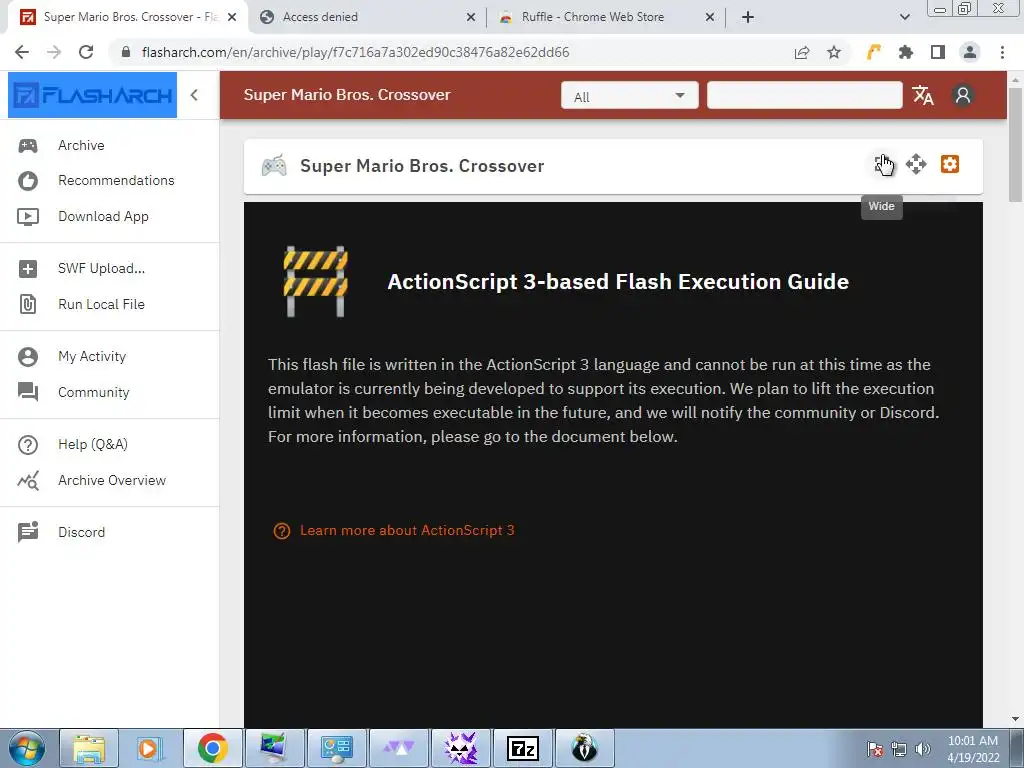The width and height of the screenshot is (1024, 768).
Task: Open the user account icon in header
Action: (x=963, y=95)
